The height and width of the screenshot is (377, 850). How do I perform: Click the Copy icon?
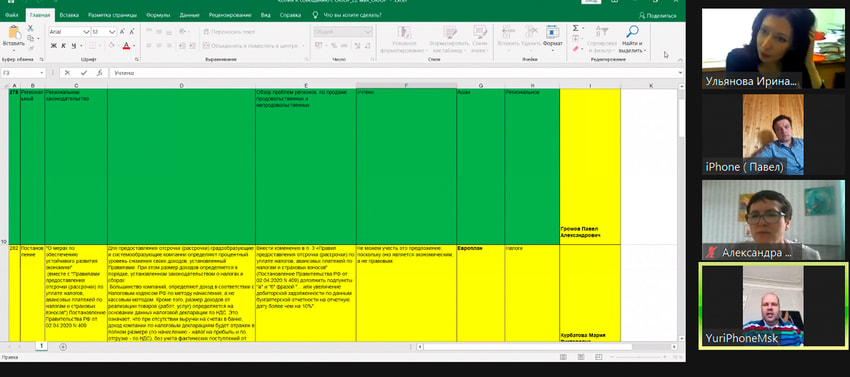tap(31, 38)
